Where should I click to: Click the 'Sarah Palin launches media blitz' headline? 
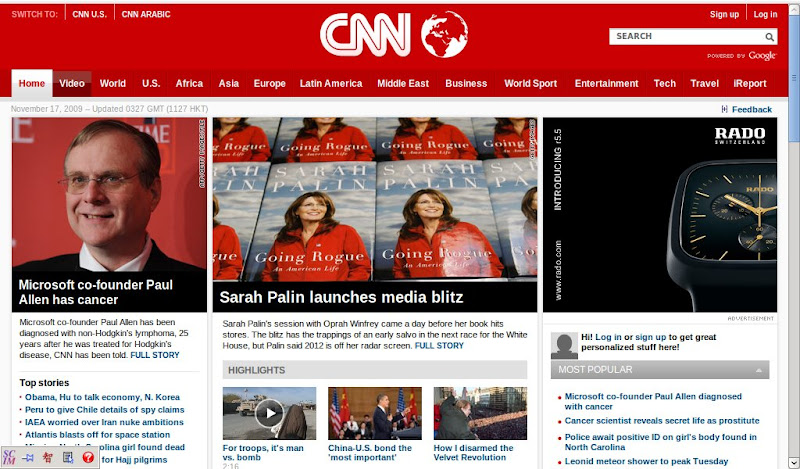tap(341, 297)
